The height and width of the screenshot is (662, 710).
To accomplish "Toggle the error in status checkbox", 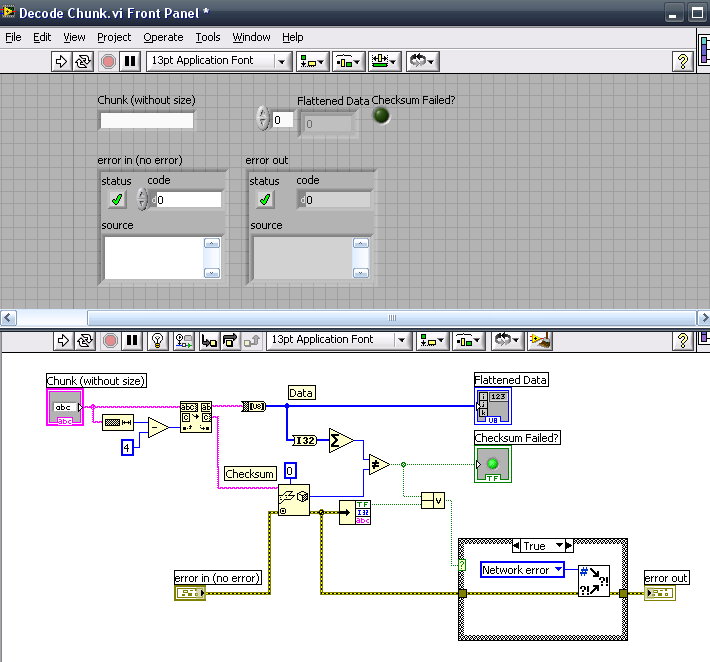I will [x=117, y=200].
